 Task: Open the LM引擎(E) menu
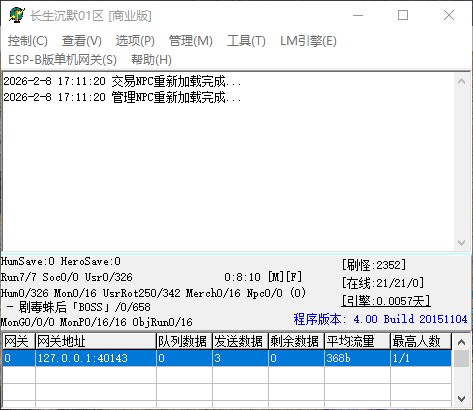tap(308, 41)
